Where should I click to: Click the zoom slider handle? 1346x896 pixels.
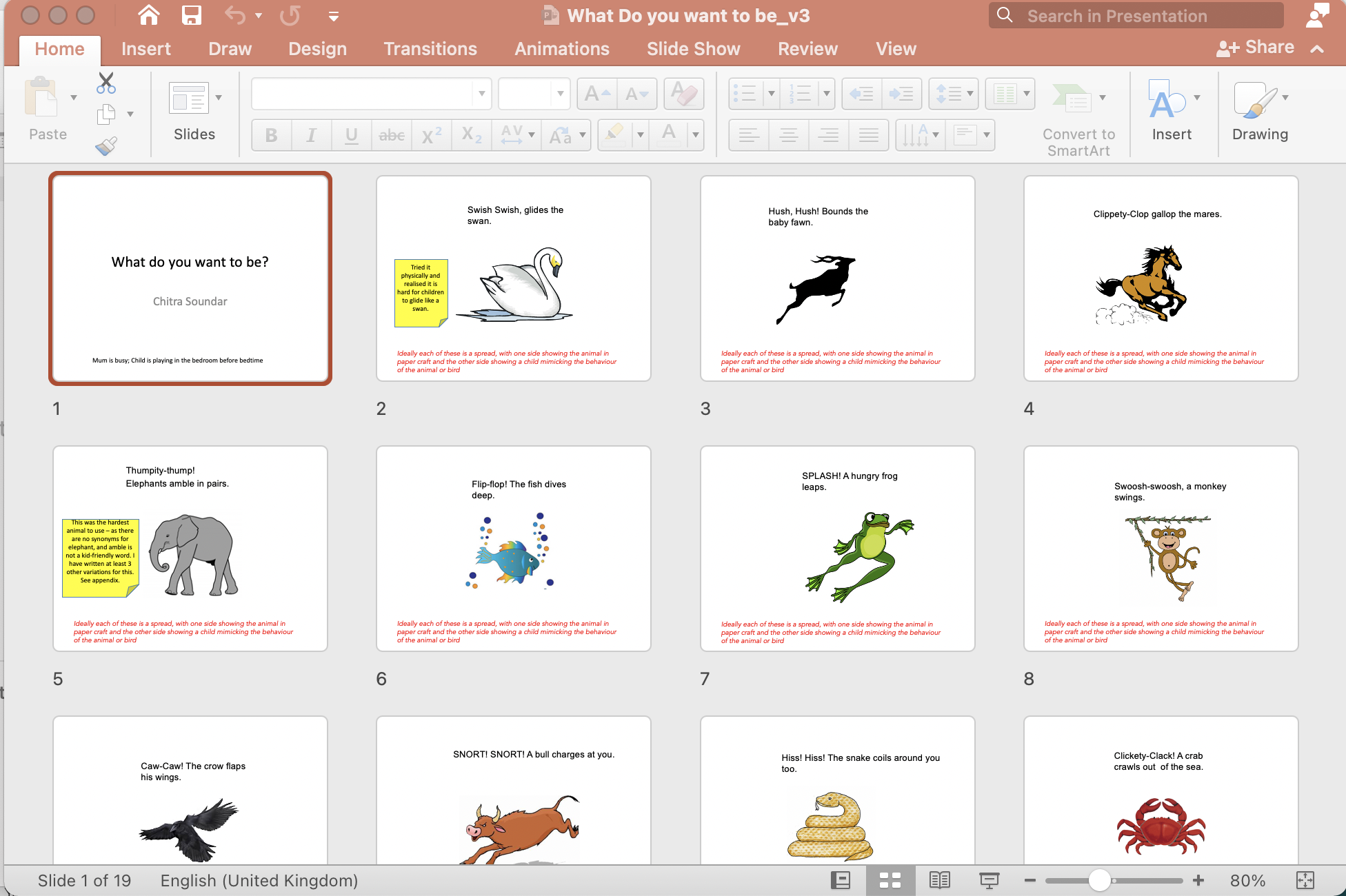(1099, 880)
